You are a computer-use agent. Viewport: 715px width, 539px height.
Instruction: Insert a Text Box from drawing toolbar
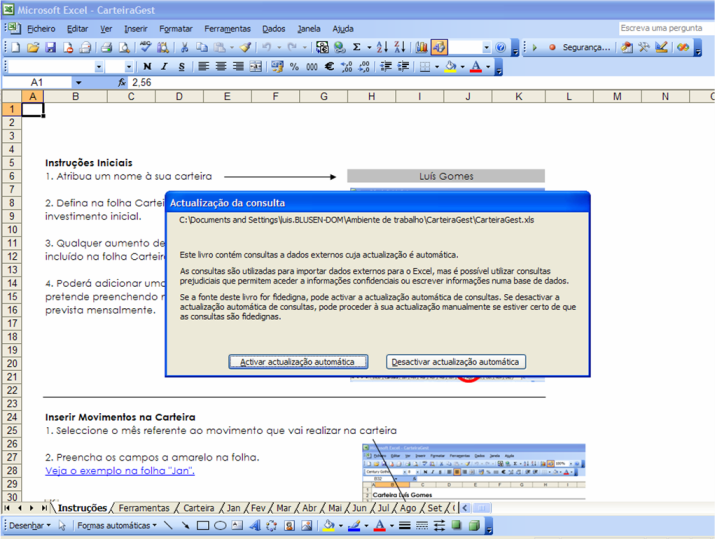[237, 526]
